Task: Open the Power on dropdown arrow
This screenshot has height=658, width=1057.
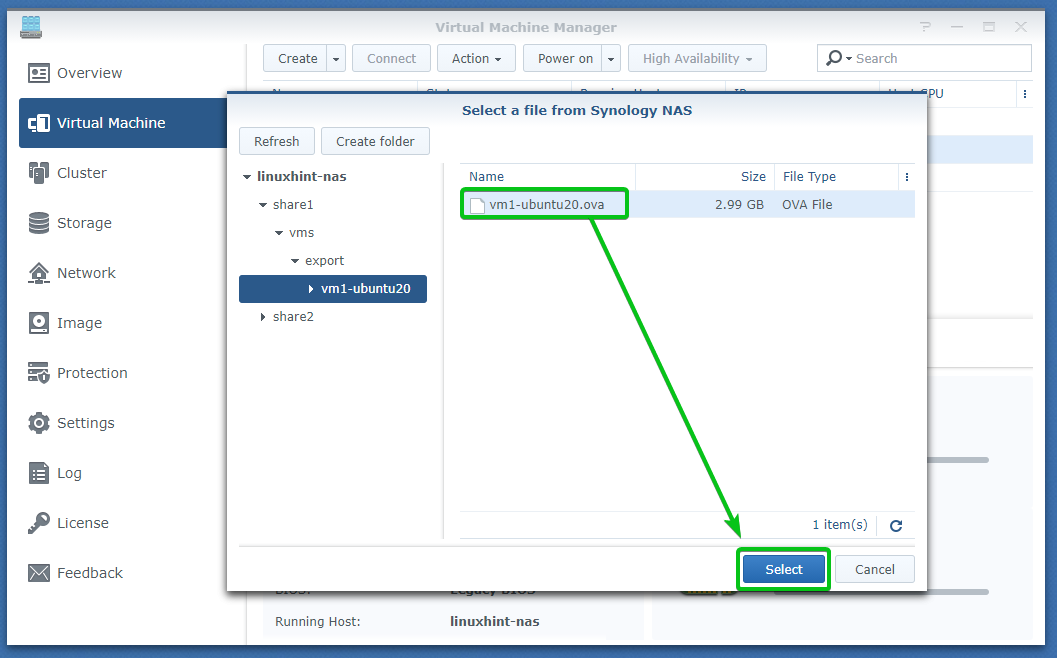Action: pos(611,59)
